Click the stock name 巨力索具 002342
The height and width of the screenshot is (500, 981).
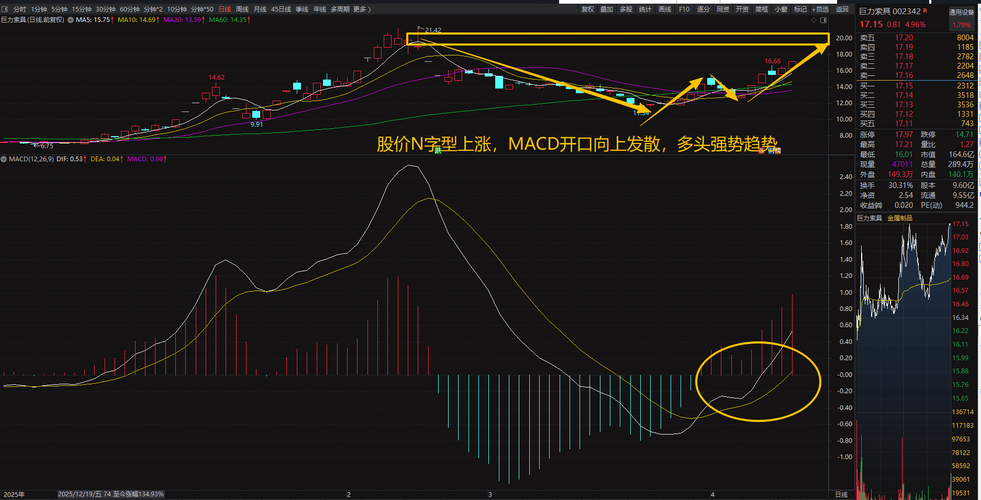click(x=889, y=11)
